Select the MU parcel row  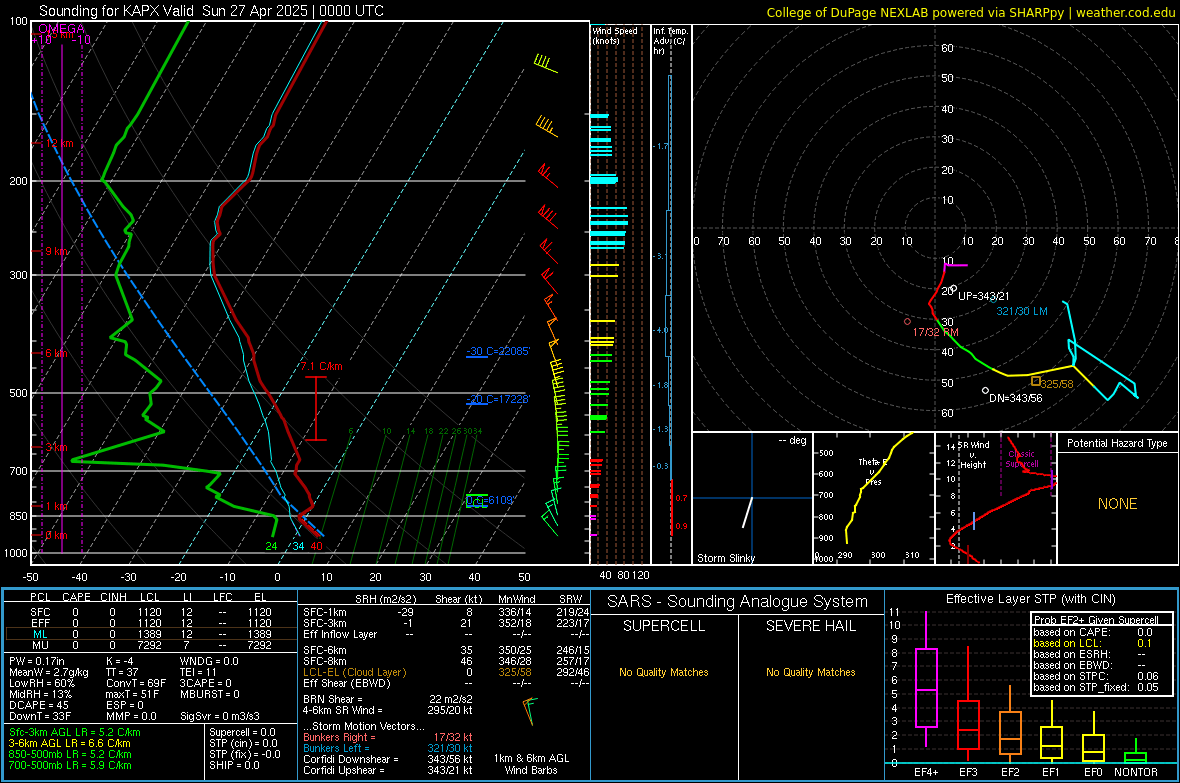tap(150, 644)
